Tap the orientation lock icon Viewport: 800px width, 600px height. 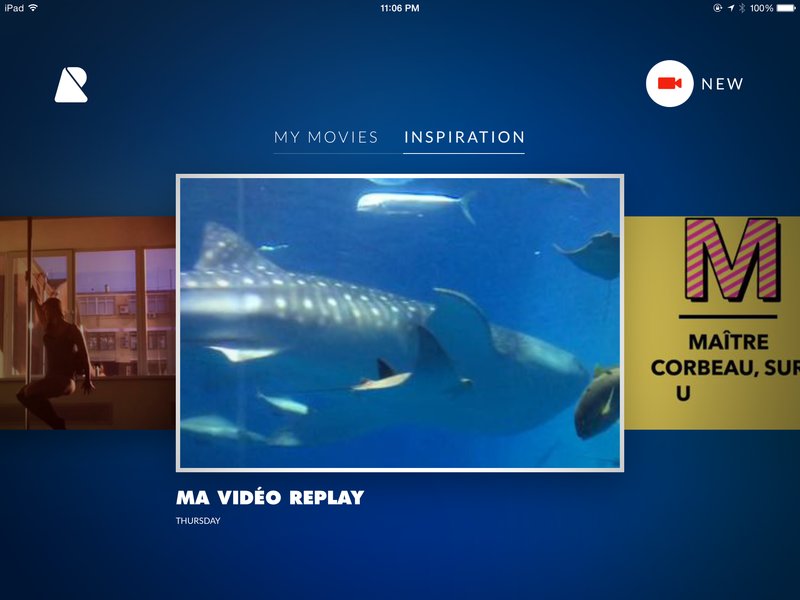[x=717, y=8]
